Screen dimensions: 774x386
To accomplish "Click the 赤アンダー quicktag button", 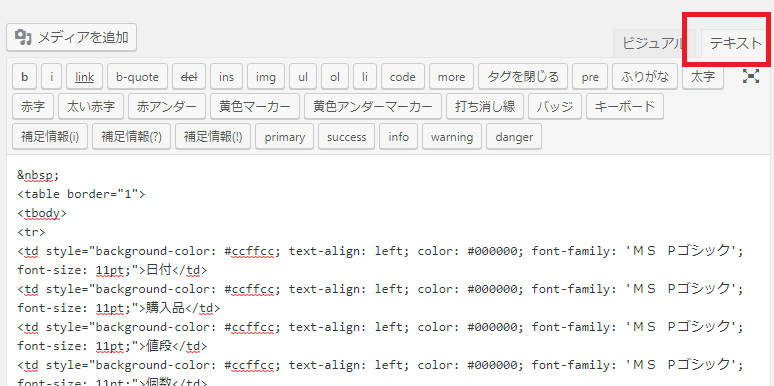I will tap(167, 107).
